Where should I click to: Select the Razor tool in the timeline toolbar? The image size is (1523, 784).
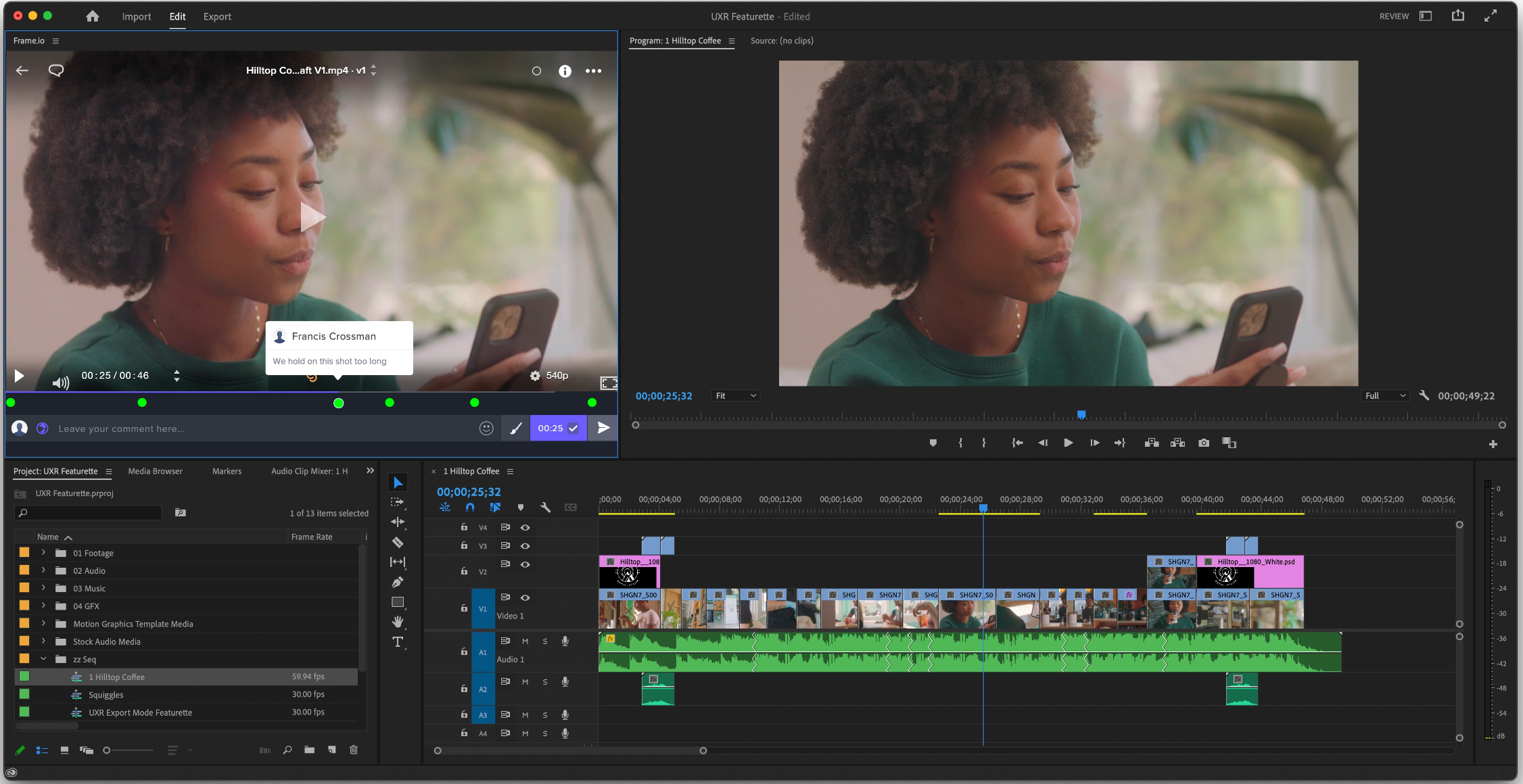(x=398, y=542)
